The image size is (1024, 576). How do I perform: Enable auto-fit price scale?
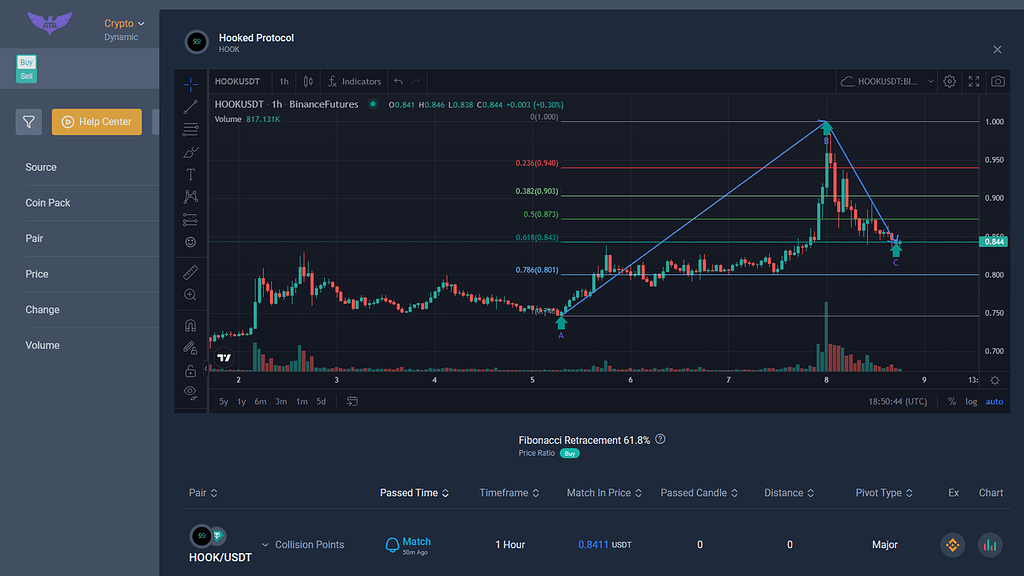point(994,401)
